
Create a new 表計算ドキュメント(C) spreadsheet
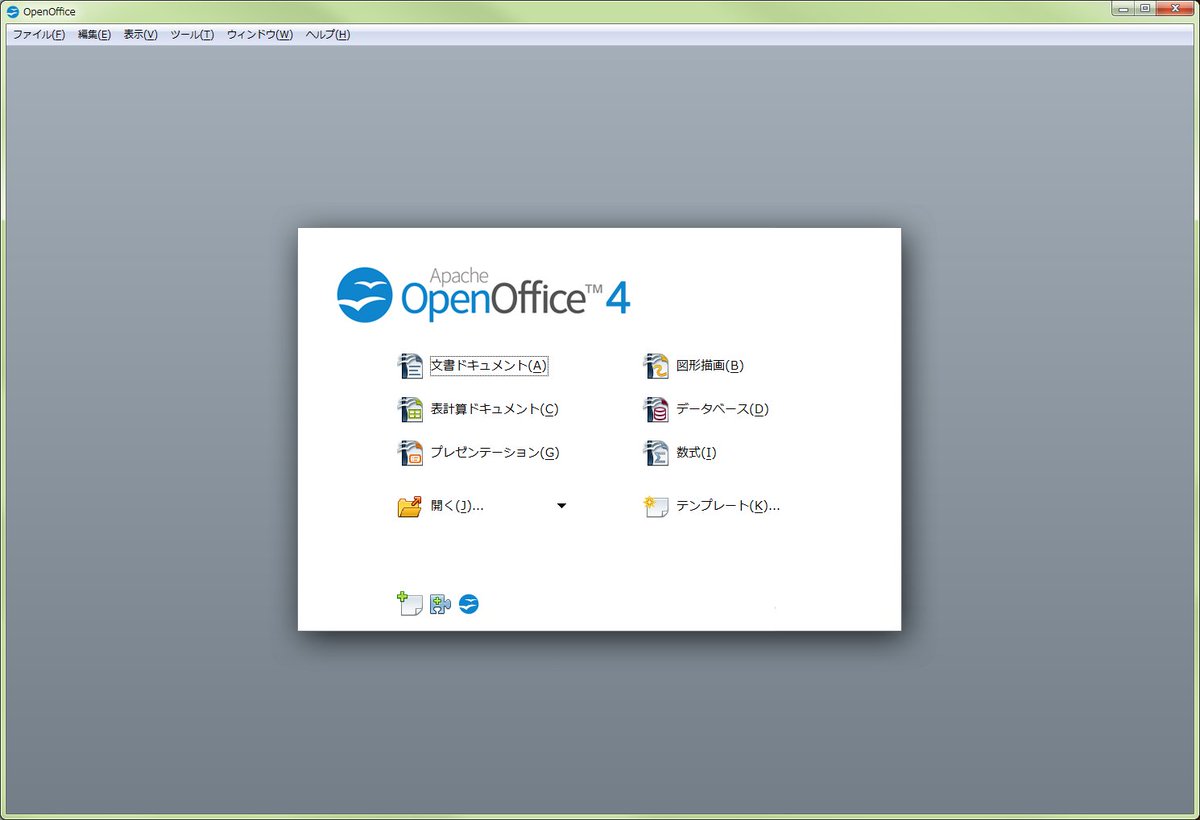478,409
